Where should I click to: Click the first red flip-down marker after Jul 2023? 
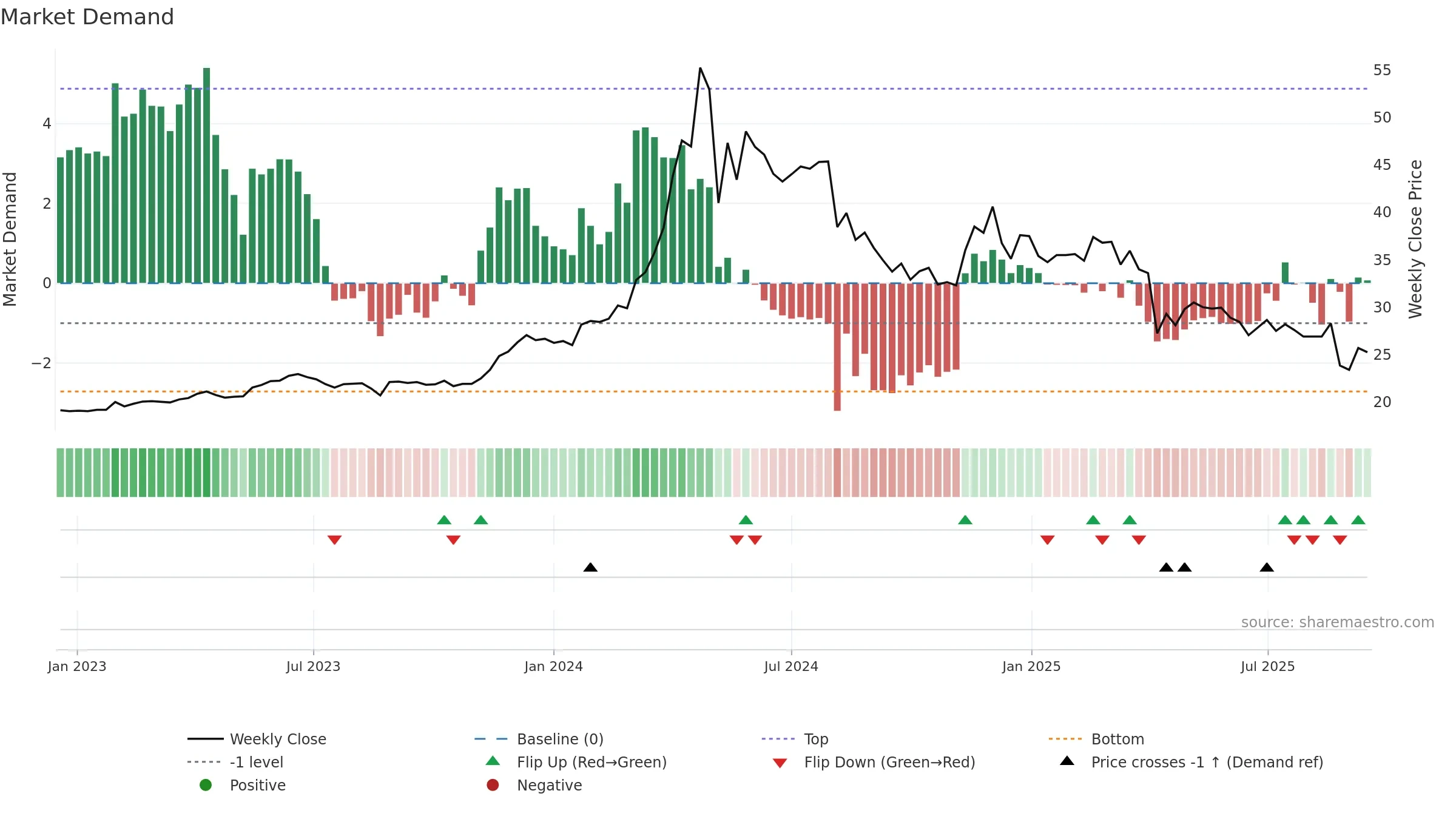tap(334, 540)
